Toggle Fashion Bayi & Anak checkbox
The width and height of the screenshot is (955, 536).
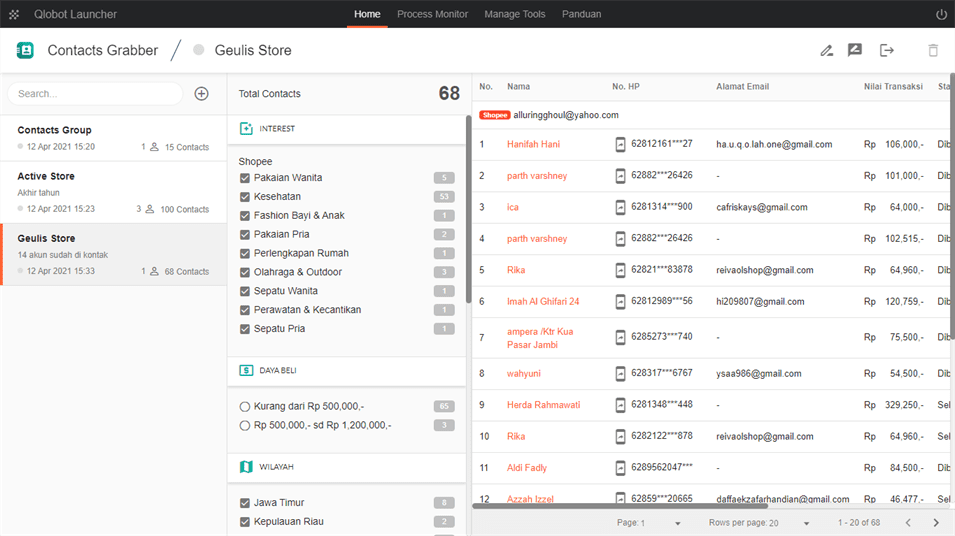[245, 216]
